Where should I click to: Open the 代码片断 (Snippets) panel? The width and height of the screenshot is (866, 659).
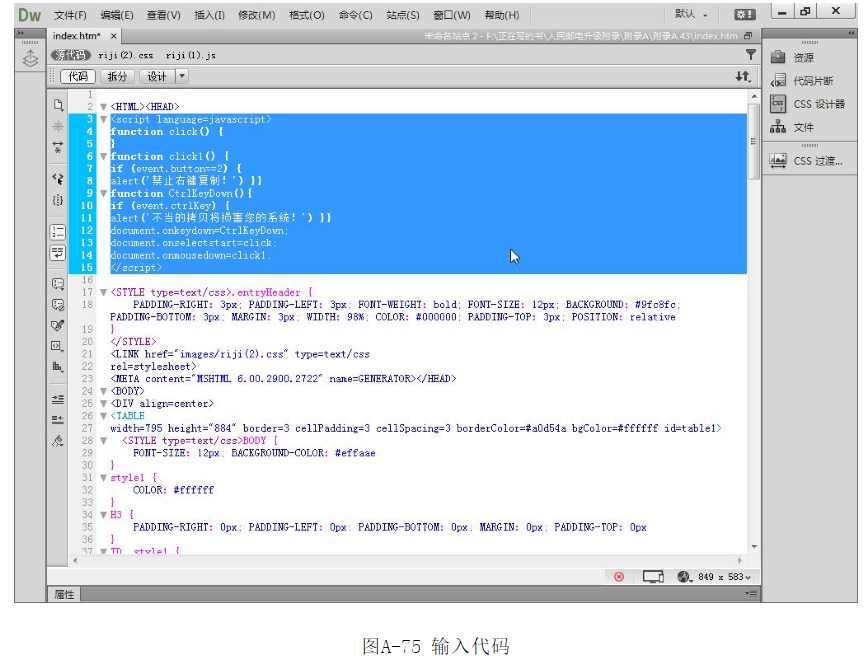pyautogui.click(x=812, y=81)
